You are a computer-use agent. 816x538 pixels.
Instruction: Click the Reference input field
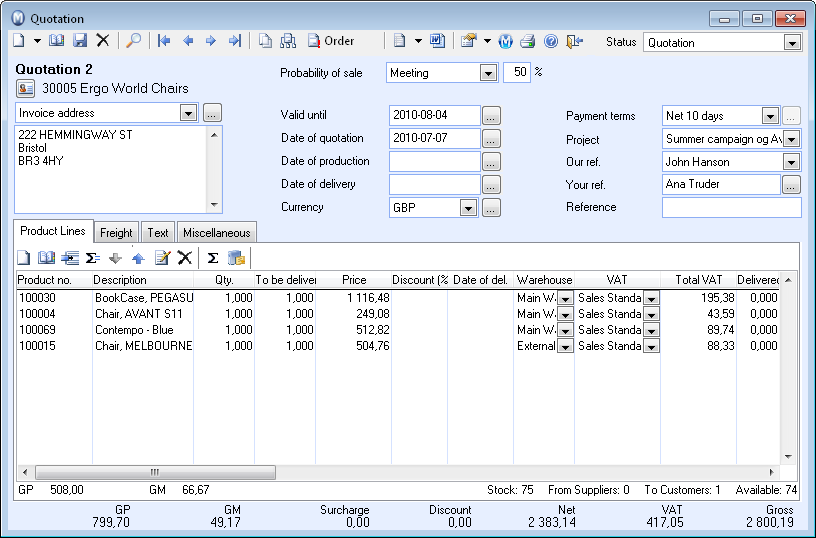pos(731,208)
